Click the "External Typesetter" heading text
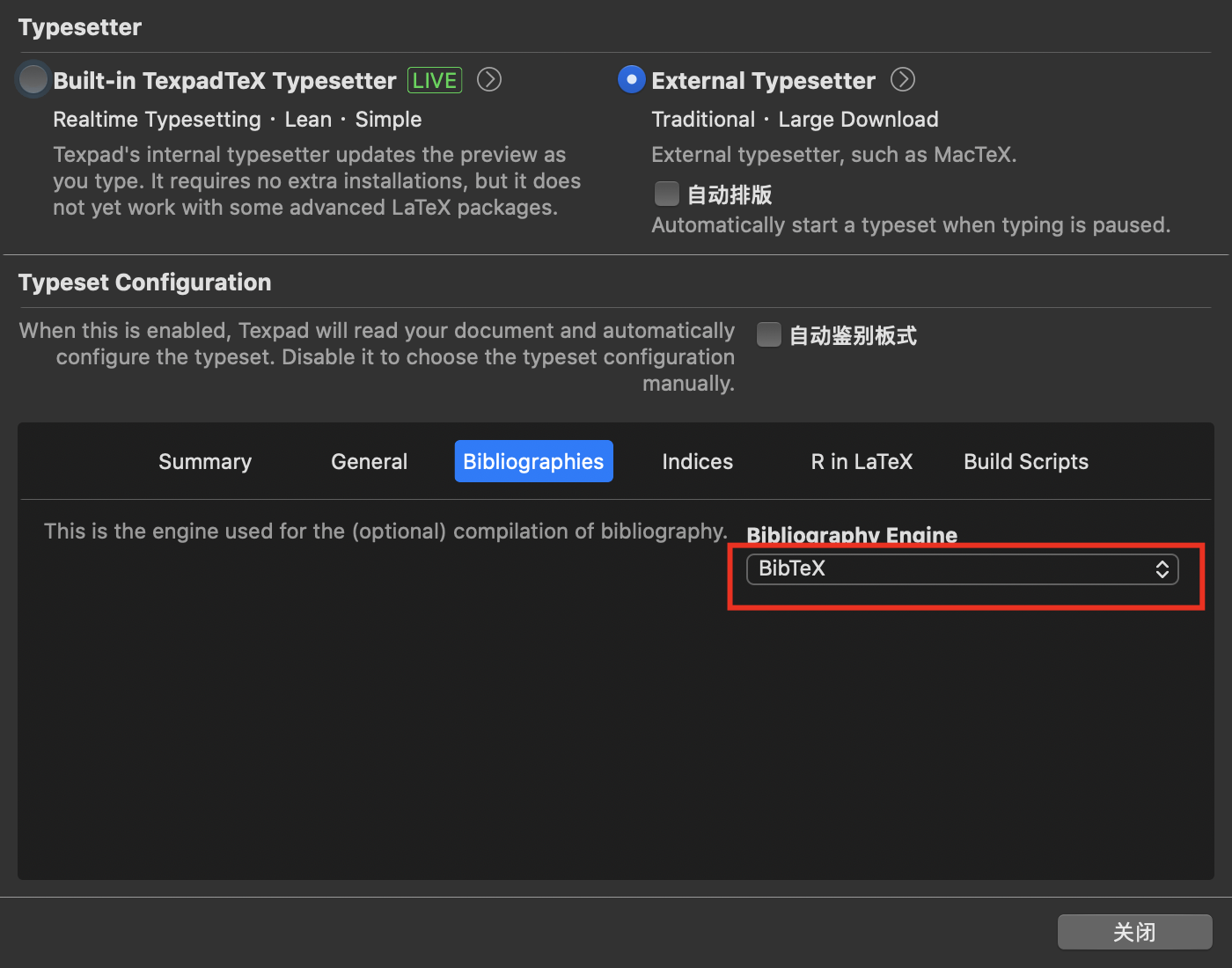 [763, 81]
